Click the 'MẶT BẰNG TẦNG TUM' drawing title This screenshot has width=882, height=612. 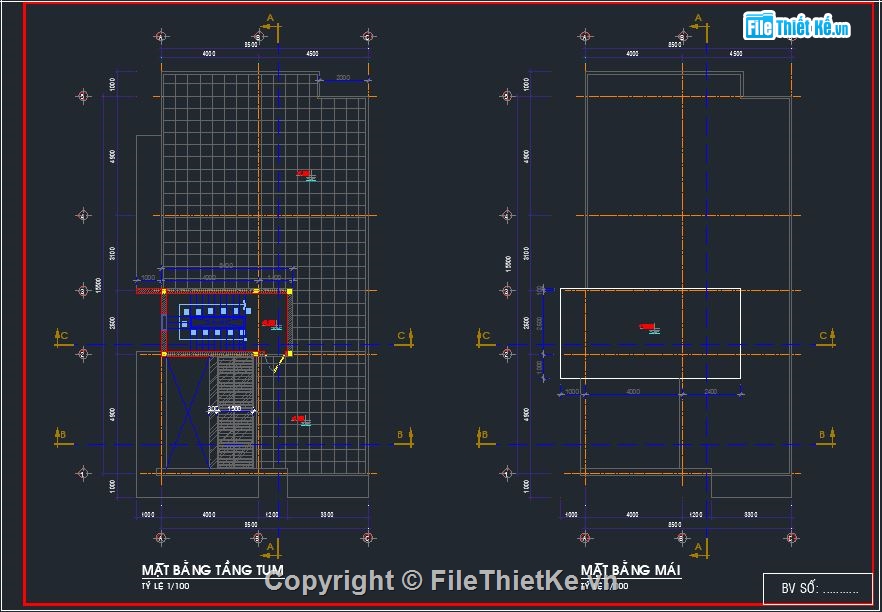(x=213, y=570)
